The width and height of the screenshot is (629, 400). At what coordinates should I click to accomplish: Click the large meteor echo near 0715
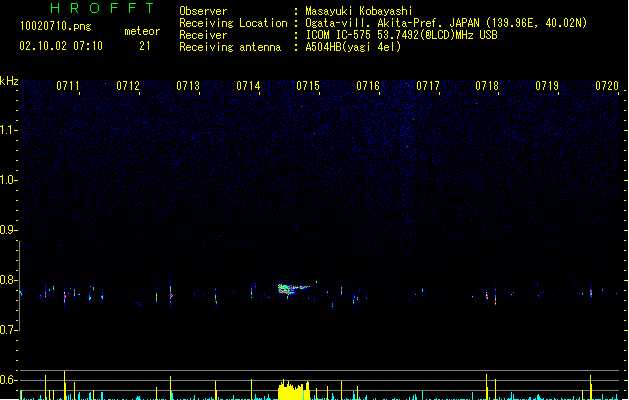(x=293, y=289)
